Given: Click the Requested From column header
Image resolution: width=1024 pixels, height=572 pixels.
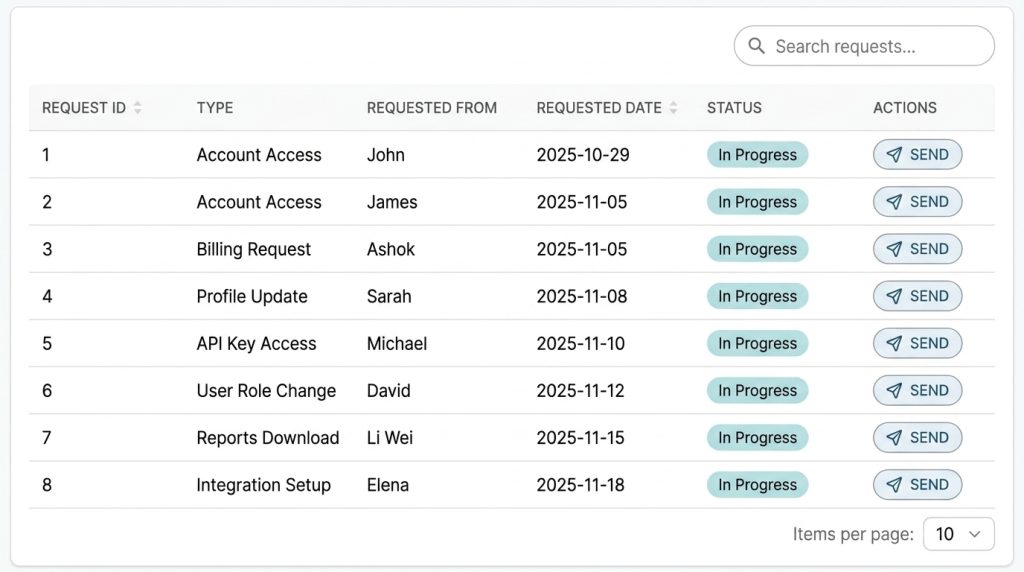Looking at the screenshot, I should pyautogui.click(x=431, y=108).
